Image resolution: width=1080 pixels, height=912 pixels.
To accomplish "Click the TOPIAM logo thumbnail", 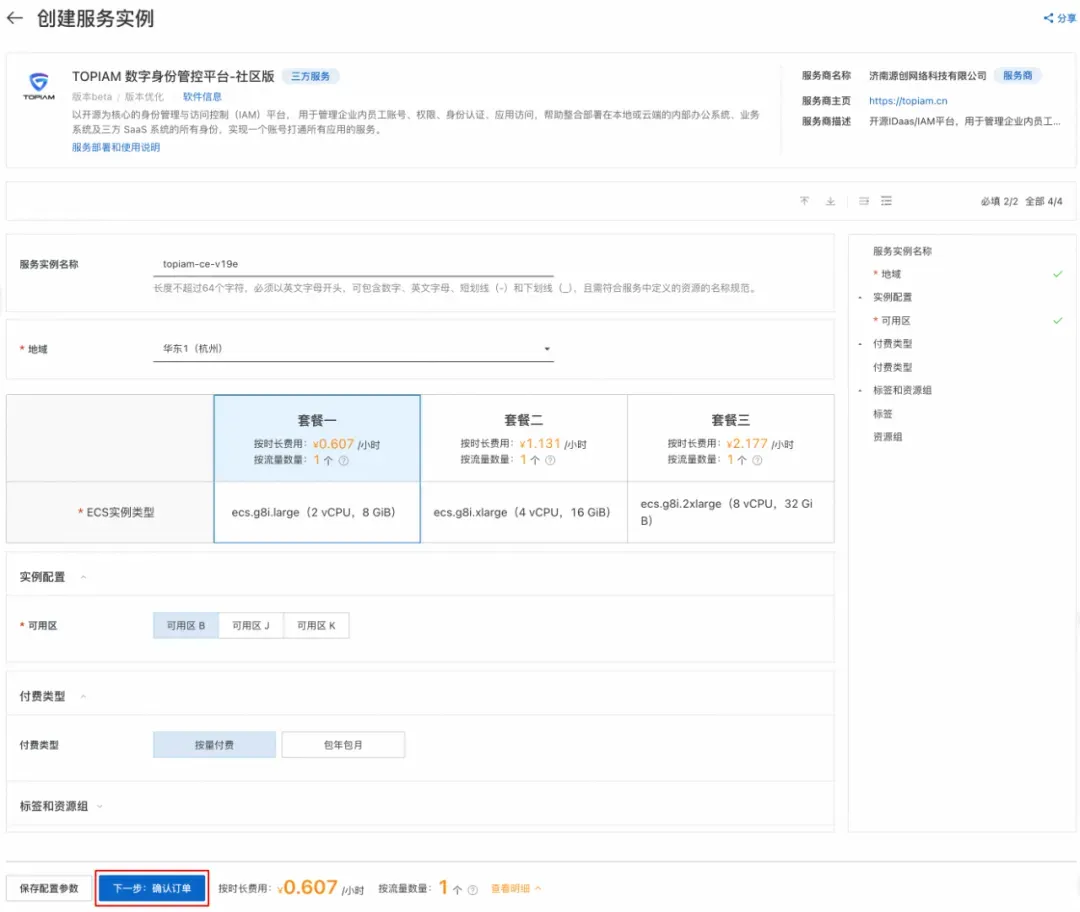I will tap(39, 85).
